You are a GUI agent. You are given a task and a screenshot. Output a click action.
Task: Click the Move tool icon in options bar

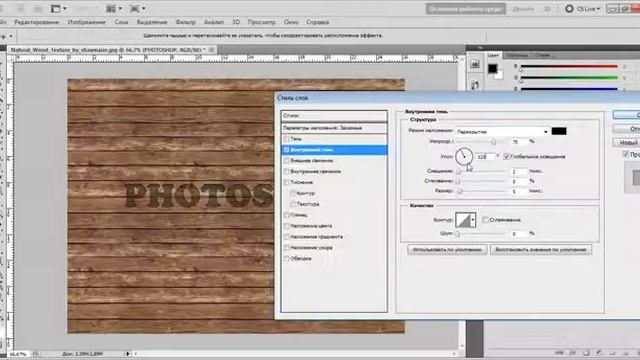click(x=3, y=36)
